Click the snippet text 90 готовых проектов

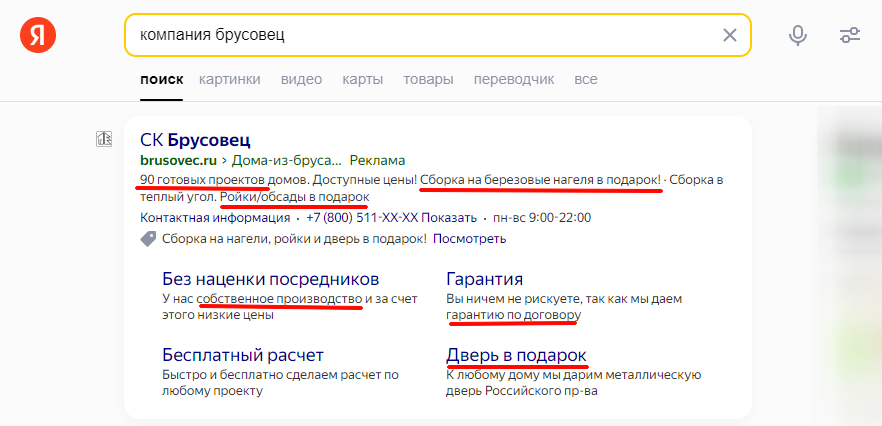pos(202,180)
